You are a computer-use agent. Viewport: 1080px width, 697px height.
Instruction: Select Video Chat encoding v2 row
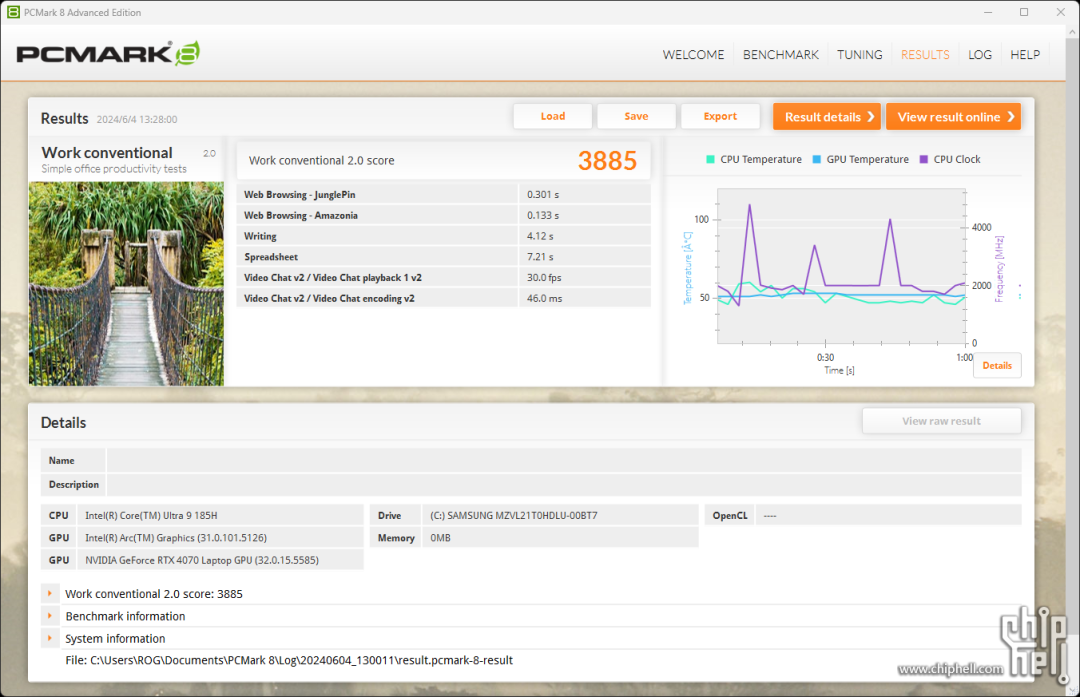(x=444, y=298)
